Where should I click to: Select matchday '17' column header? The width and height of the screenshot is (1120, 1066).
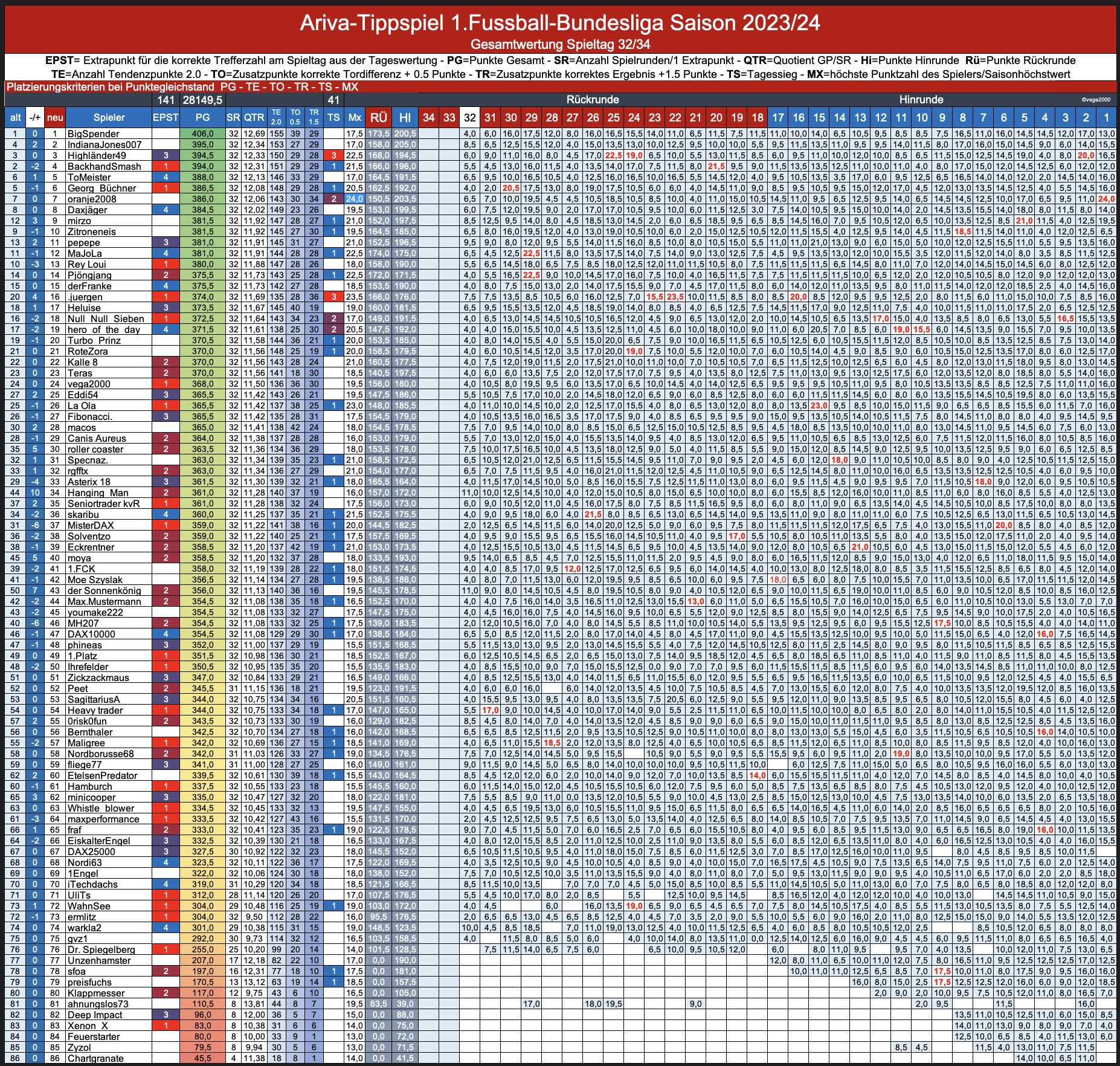[778, 117]
